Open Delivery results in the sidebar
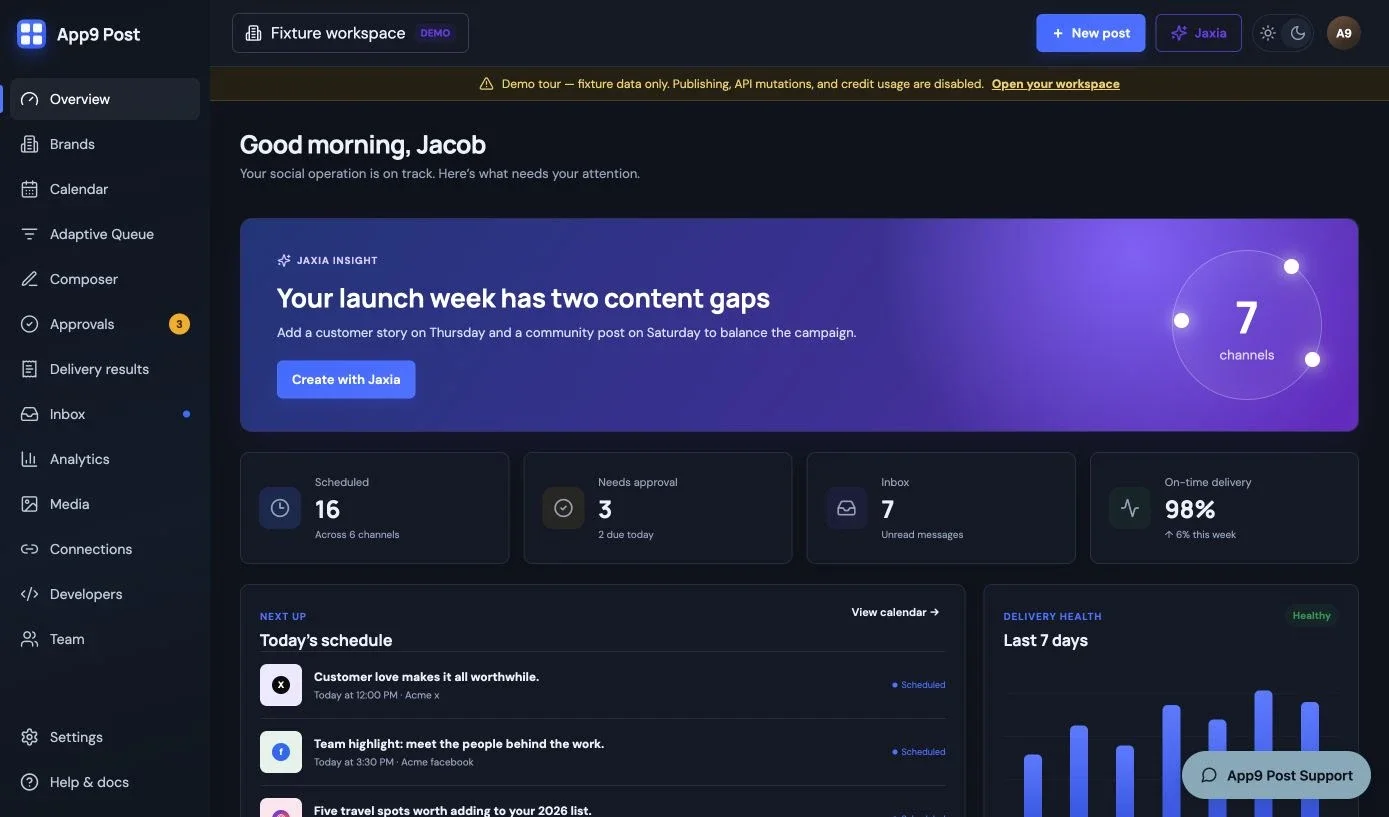Viewport: 1389px width, 817px height. (105, 369)
